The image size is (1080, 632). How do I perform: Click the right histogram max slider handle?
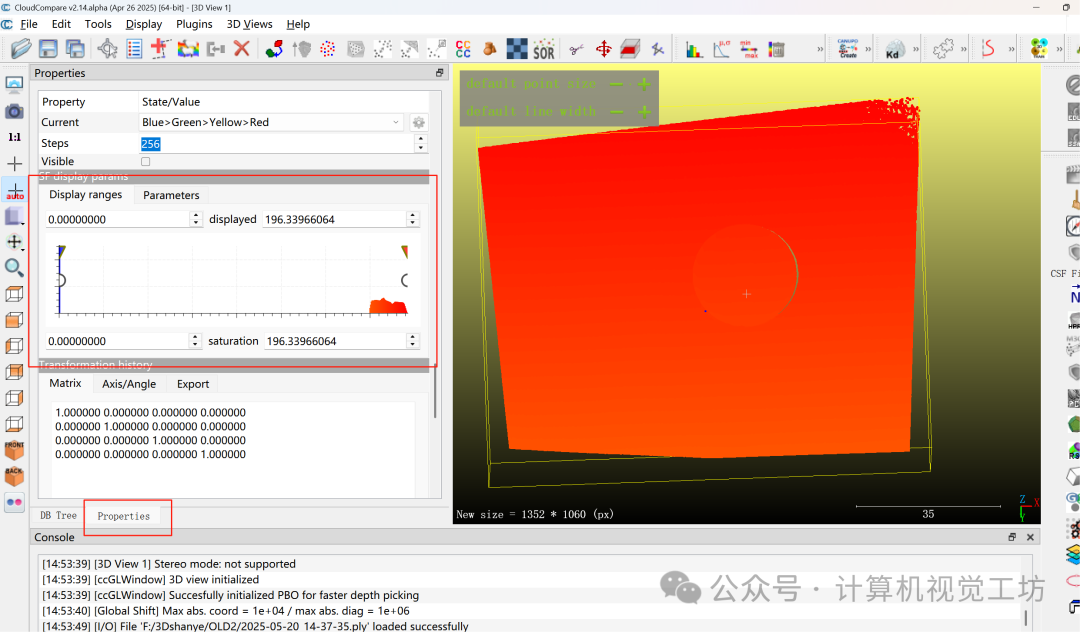point(404,252)
